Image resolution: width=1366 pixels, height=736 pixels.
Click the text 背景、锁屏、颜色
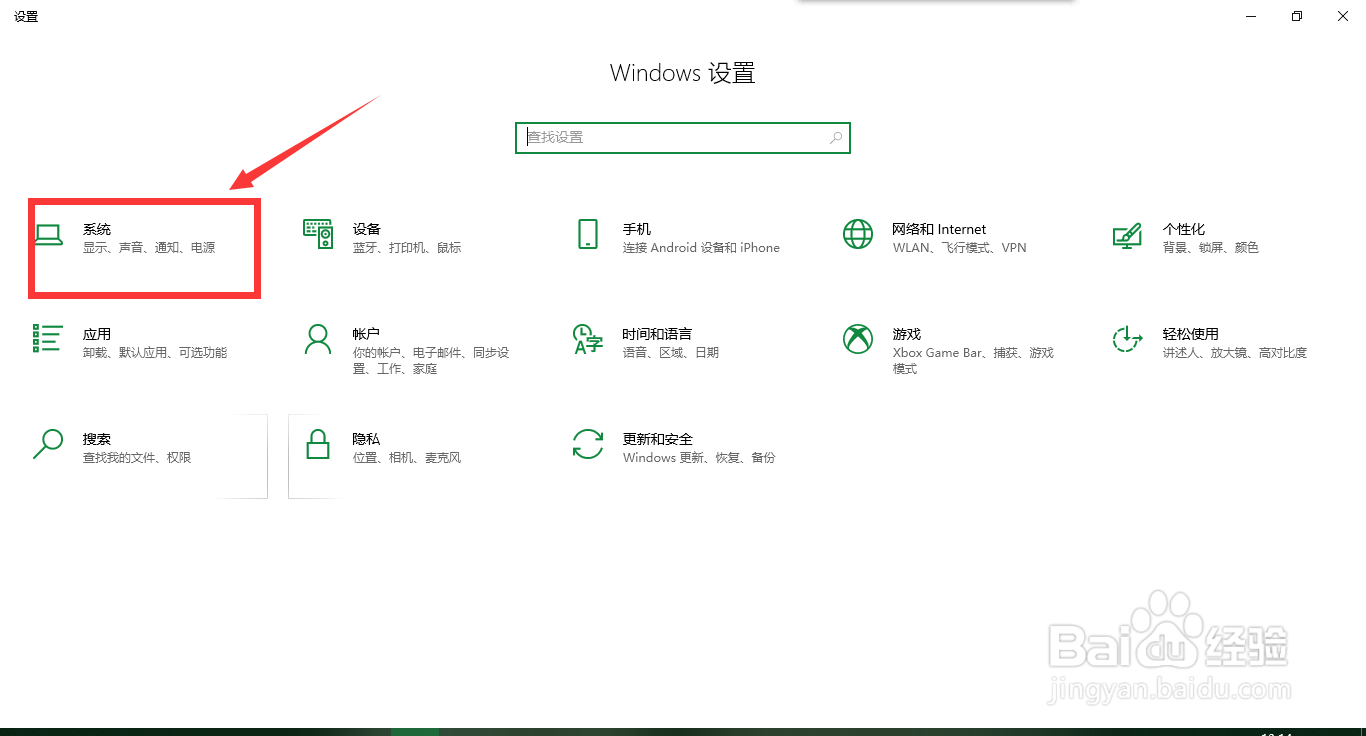[1210, 248]
